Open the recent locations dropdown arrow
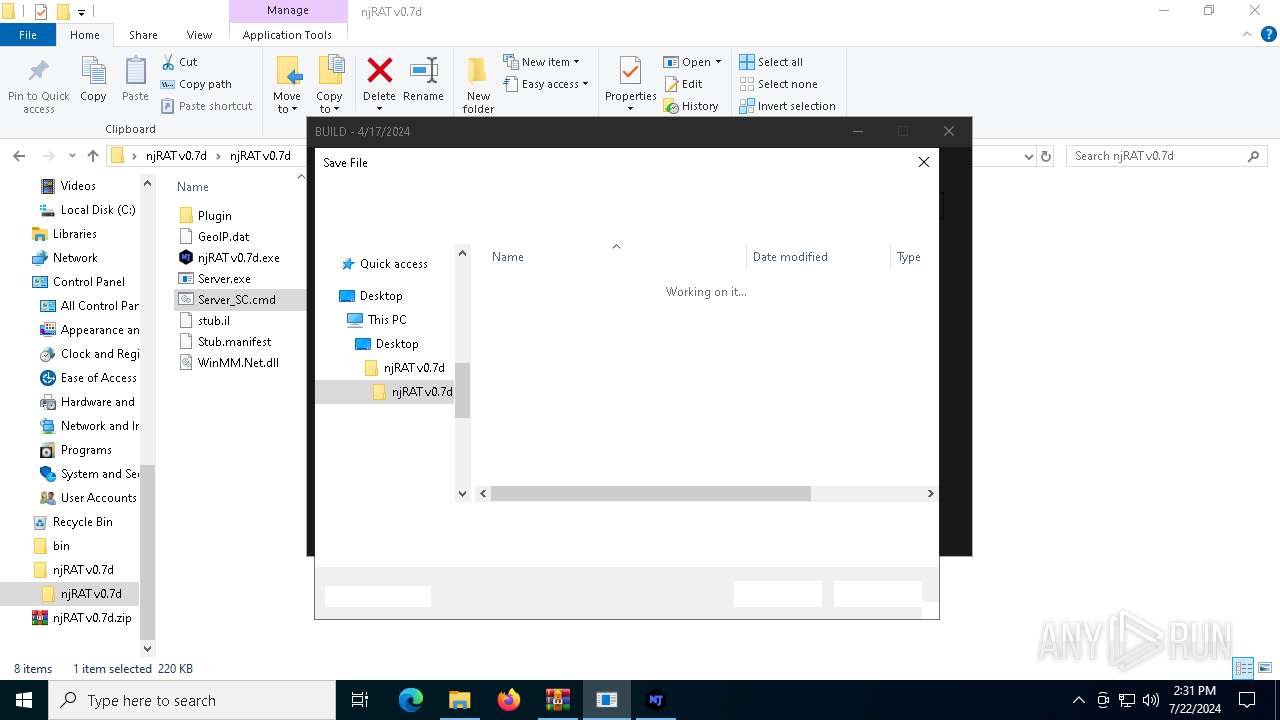The image size is (1280, 720). (x=72, y=156)
